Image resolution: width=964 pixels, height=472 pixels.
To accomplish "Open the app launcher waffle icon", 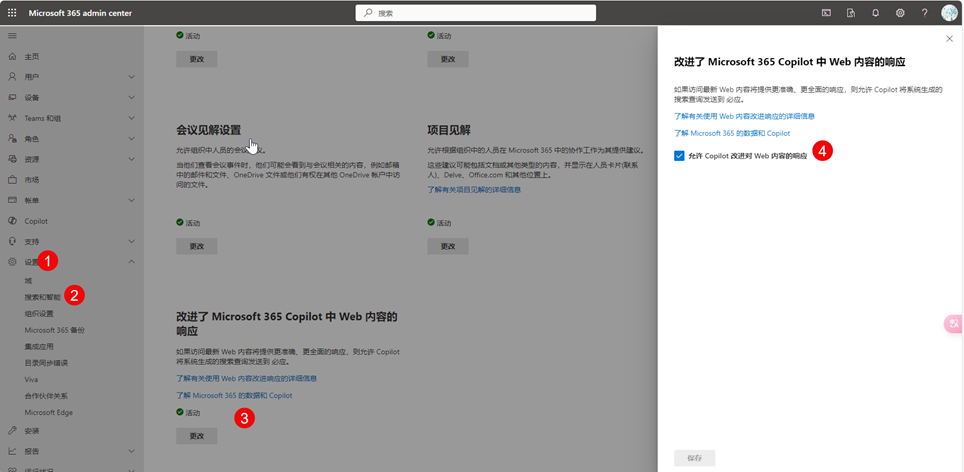I will coord(12,13).
